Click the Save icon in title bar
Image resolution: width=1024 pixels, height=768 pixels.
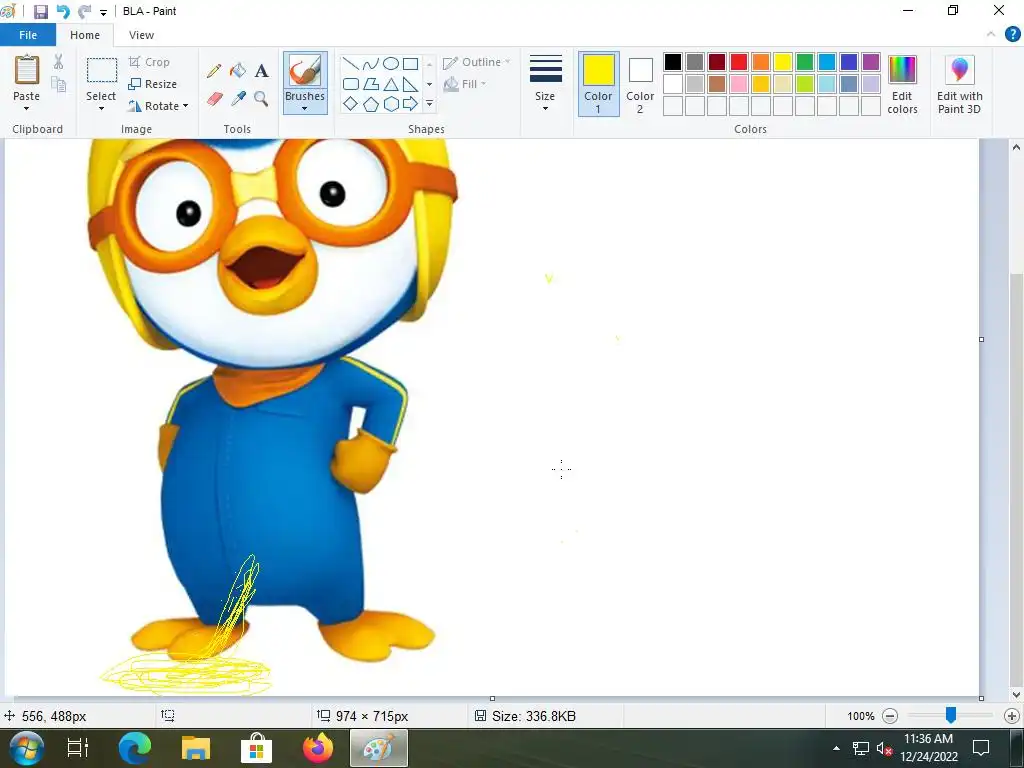(x=40, y=11)
